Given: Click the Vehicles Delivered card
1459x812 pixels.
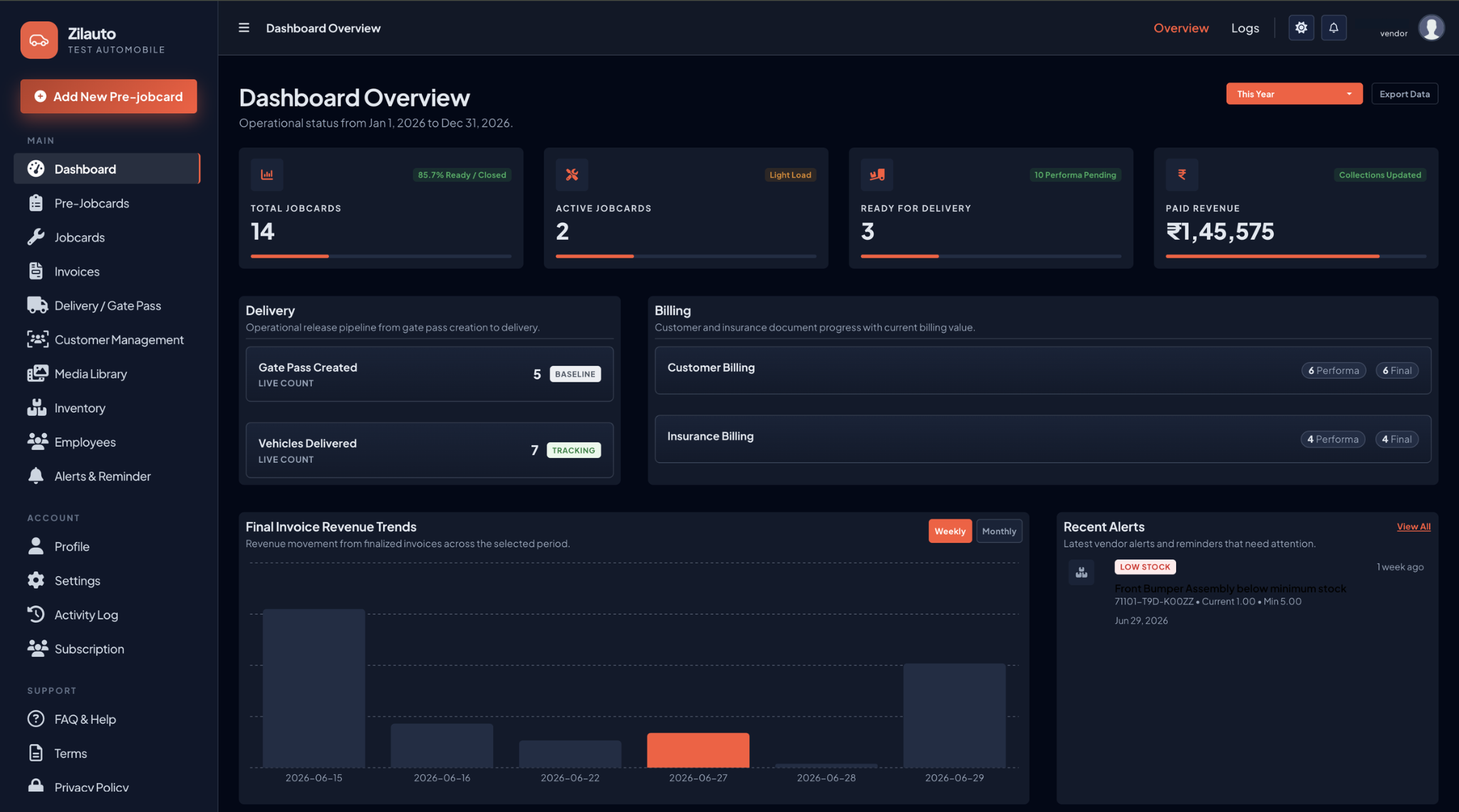Looking at the screenshot, I should [x=430, y=450].
